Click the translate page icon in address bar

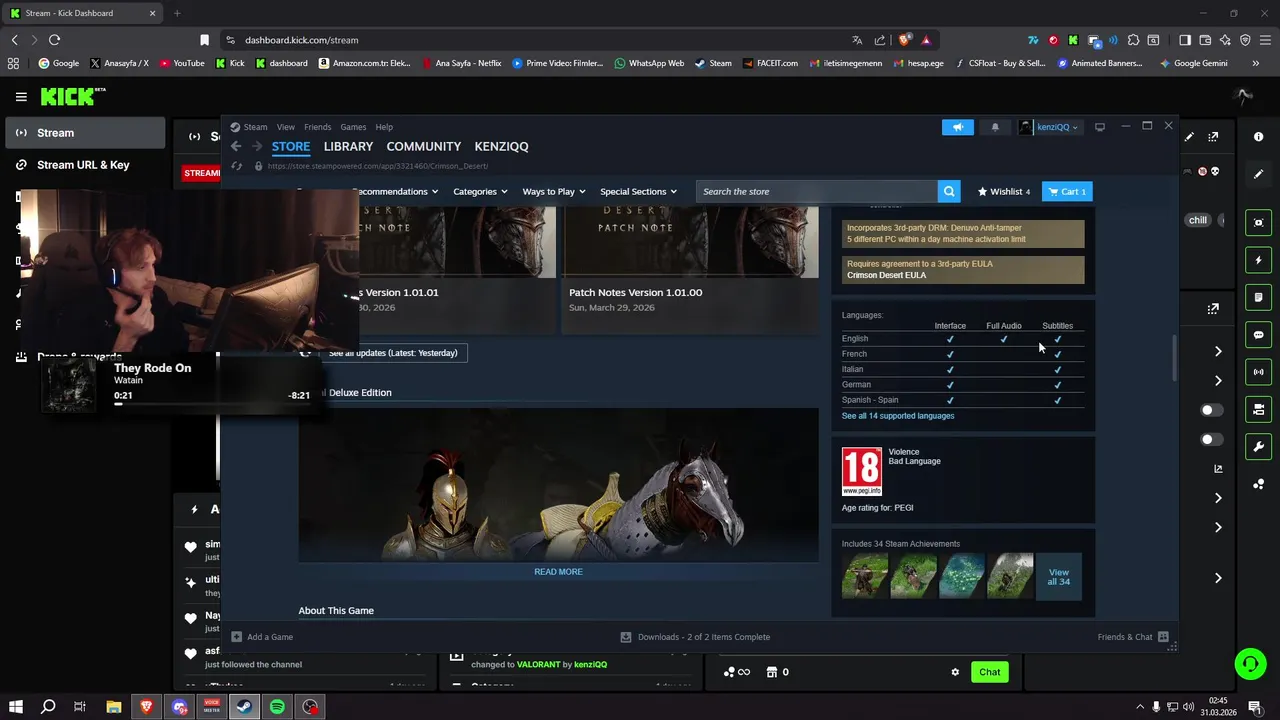pos(857,40)
